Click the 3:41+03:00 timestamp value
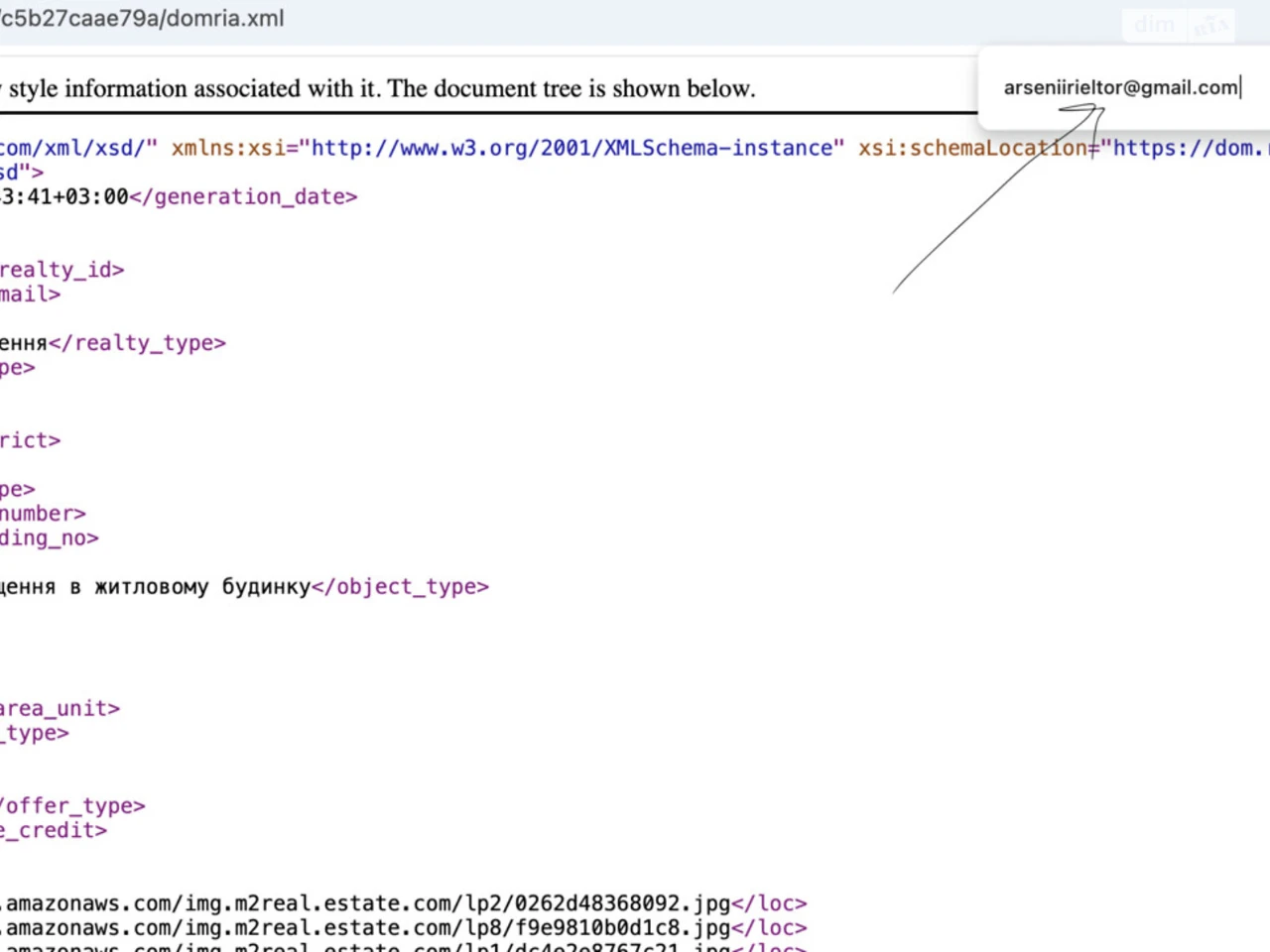 pyautogui.click(x=64, y=196)
